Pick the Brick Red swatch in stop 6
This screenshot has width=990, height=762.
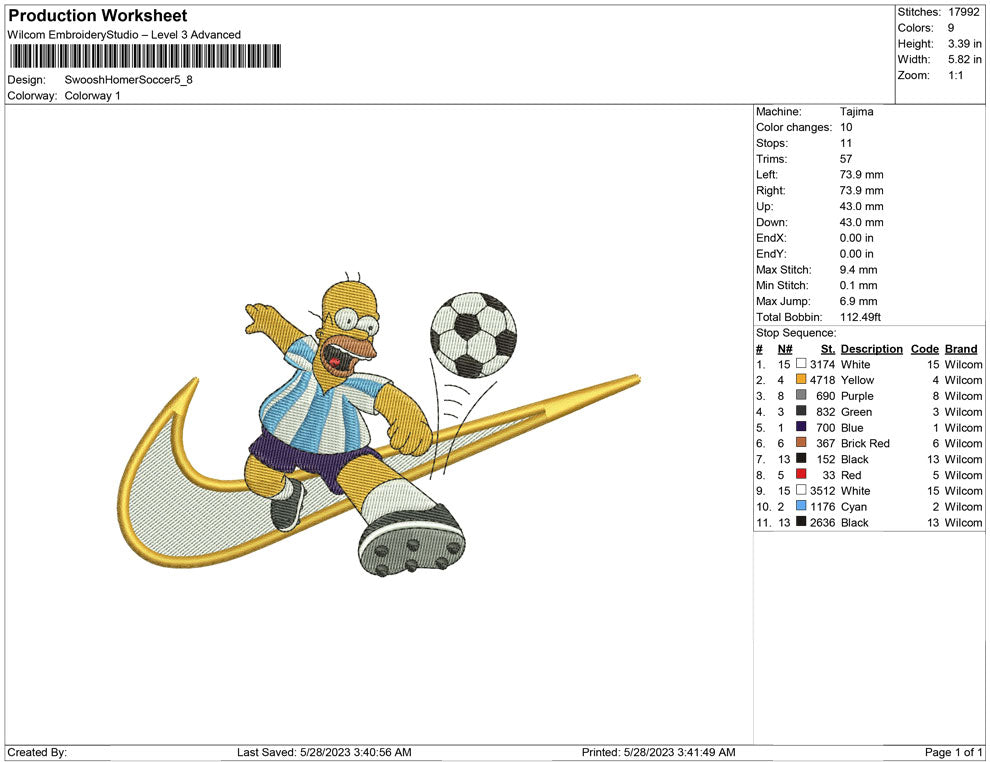point(801,443)
